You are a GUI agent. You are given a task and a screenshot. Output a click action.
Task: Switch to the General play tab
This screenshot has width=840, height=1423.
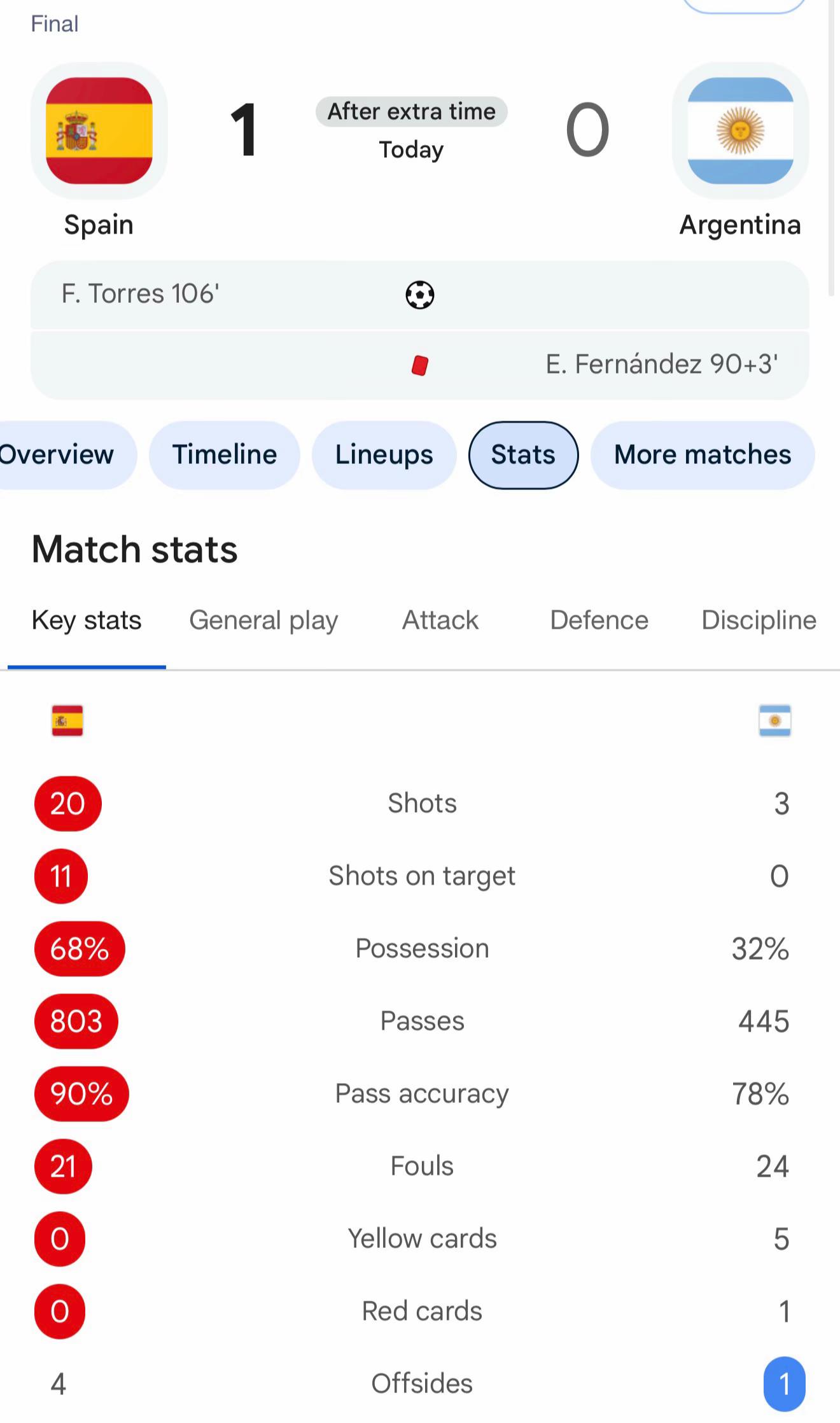click(263, 620)
